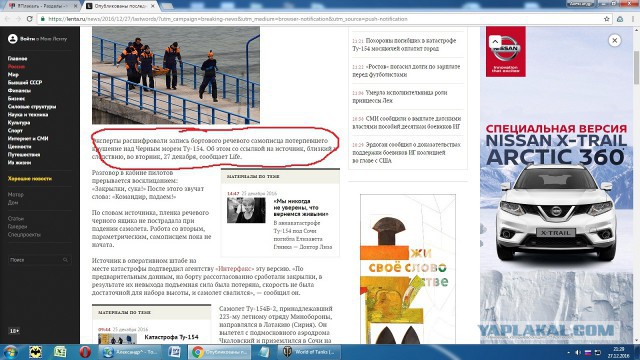The image size is (640, 360).
Task: Open the Bat mail client taskbar icon
Action: (x=36, y=352)
